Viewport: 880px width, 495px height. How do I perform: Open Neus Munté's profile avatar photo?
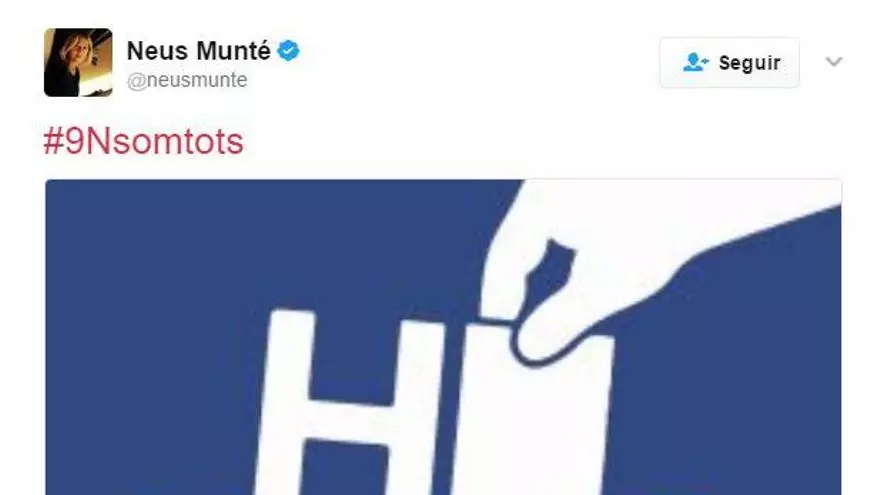coord(78,62)
